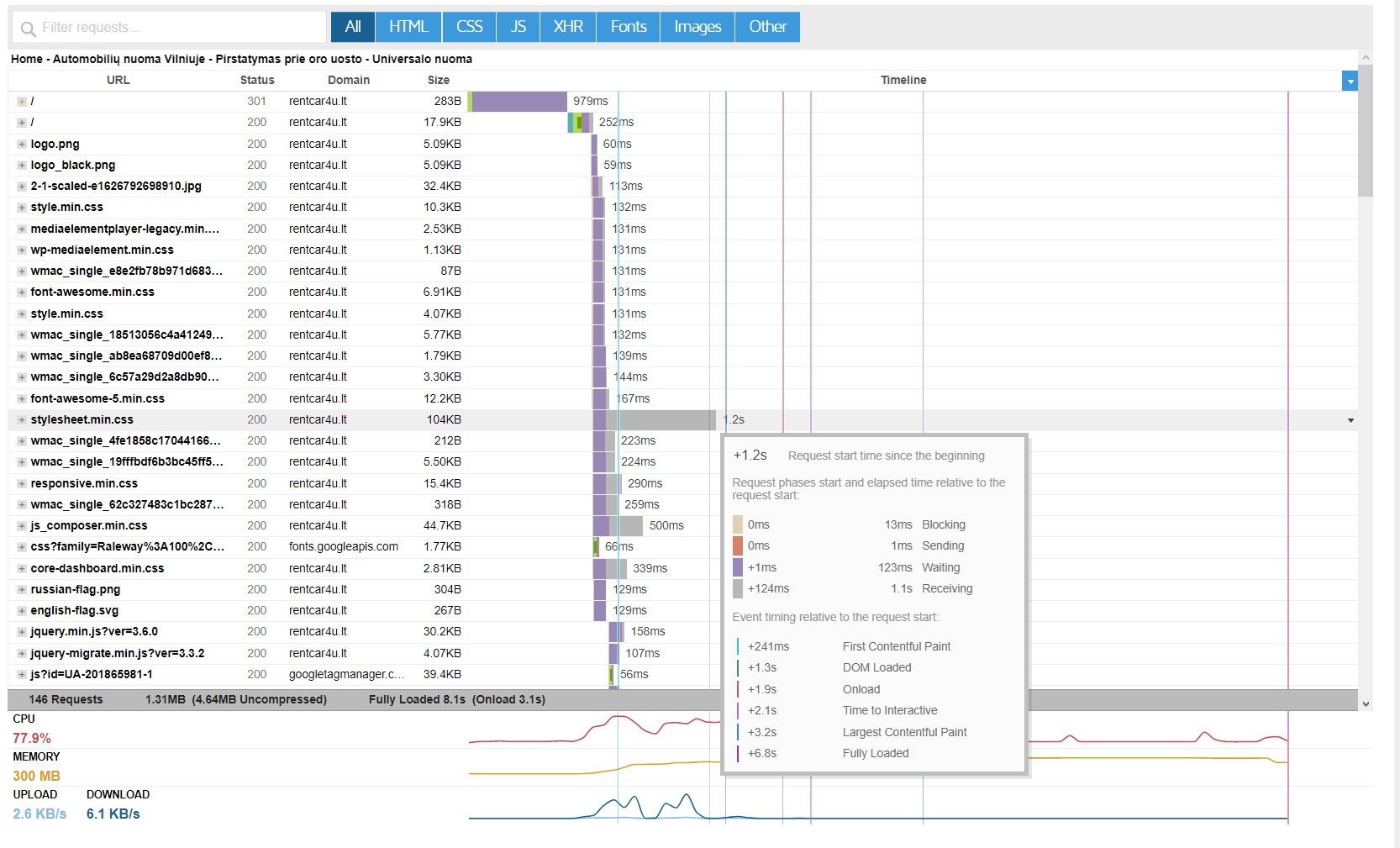Select the Fonts filter tab
Screen dimensions: 1400x848
[x=629, y=27]
